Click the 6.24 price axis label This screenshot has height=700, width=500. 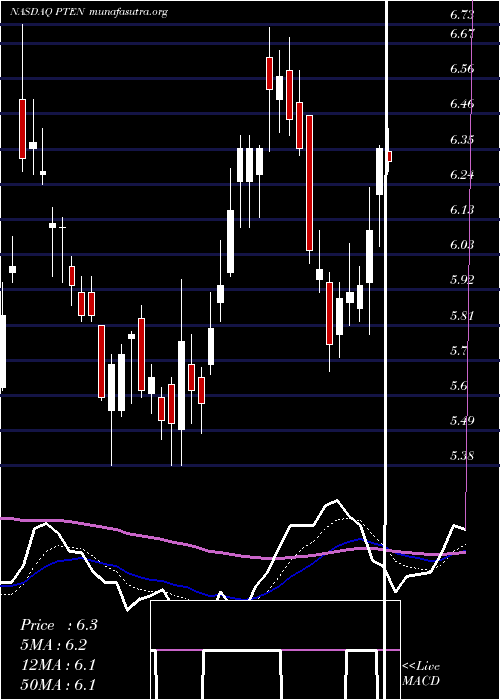tap(462, 175)
